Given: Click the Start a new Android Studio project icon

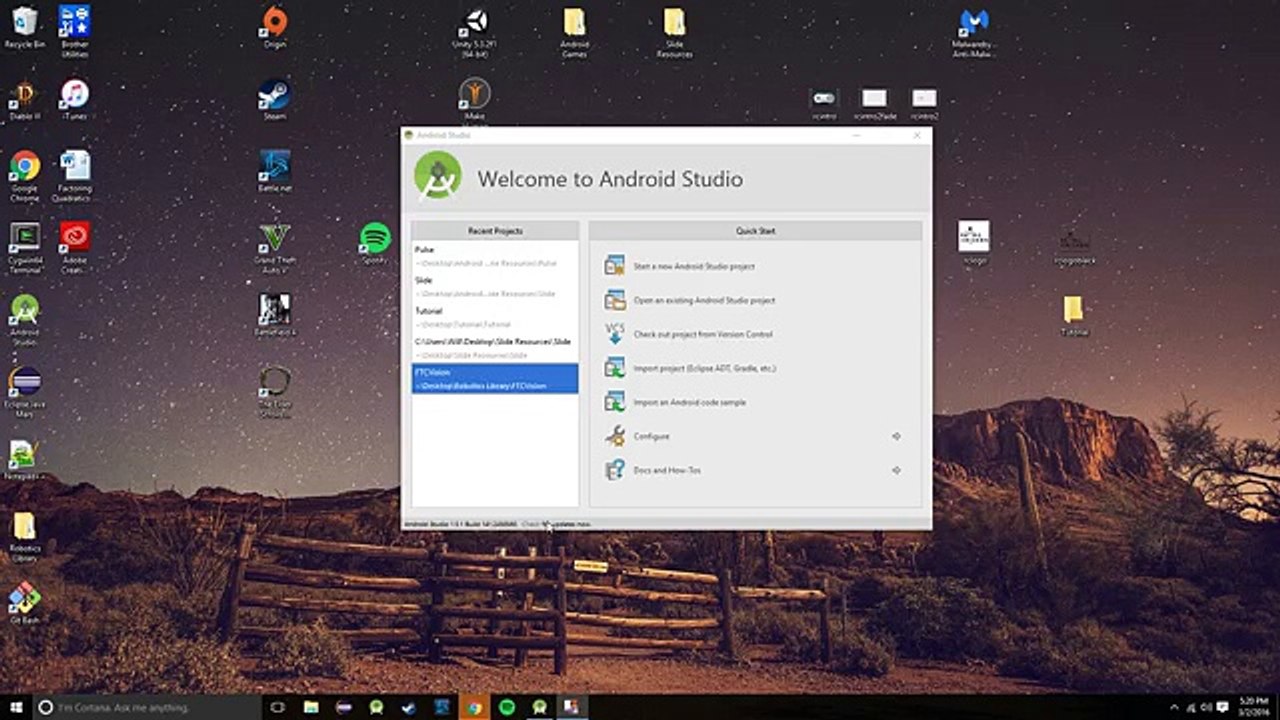Looking at the screenshot, I should pos(615,266).
